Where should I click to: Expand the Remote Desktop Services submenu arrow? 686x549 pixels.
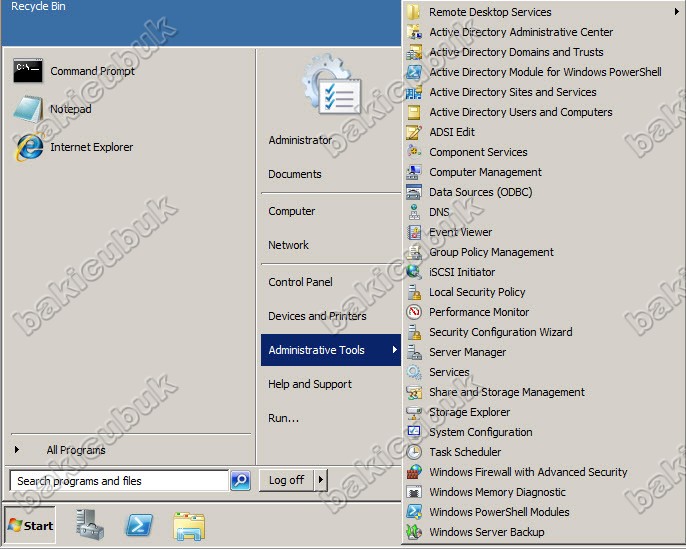point(676,12)
